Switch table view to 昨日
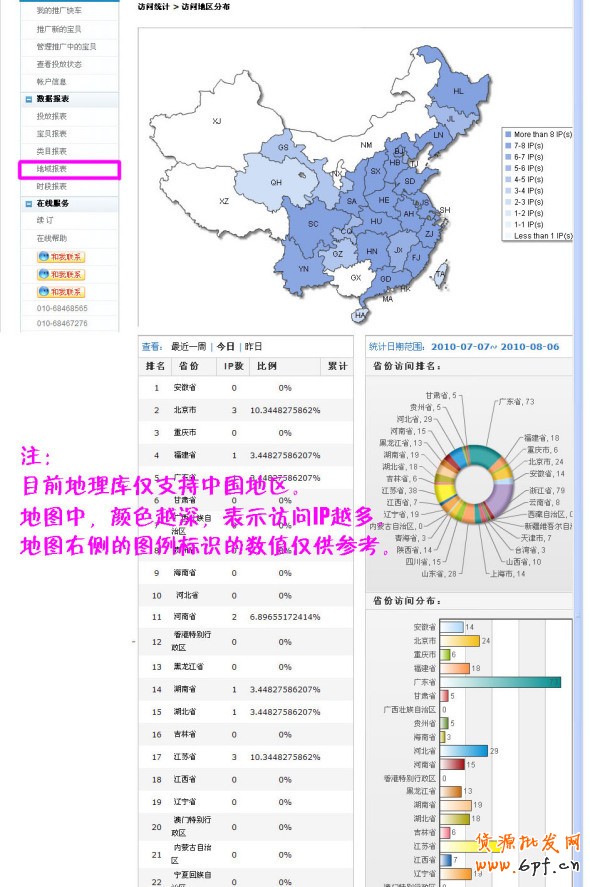Screen dimensions: 590x887 [253, 346]
